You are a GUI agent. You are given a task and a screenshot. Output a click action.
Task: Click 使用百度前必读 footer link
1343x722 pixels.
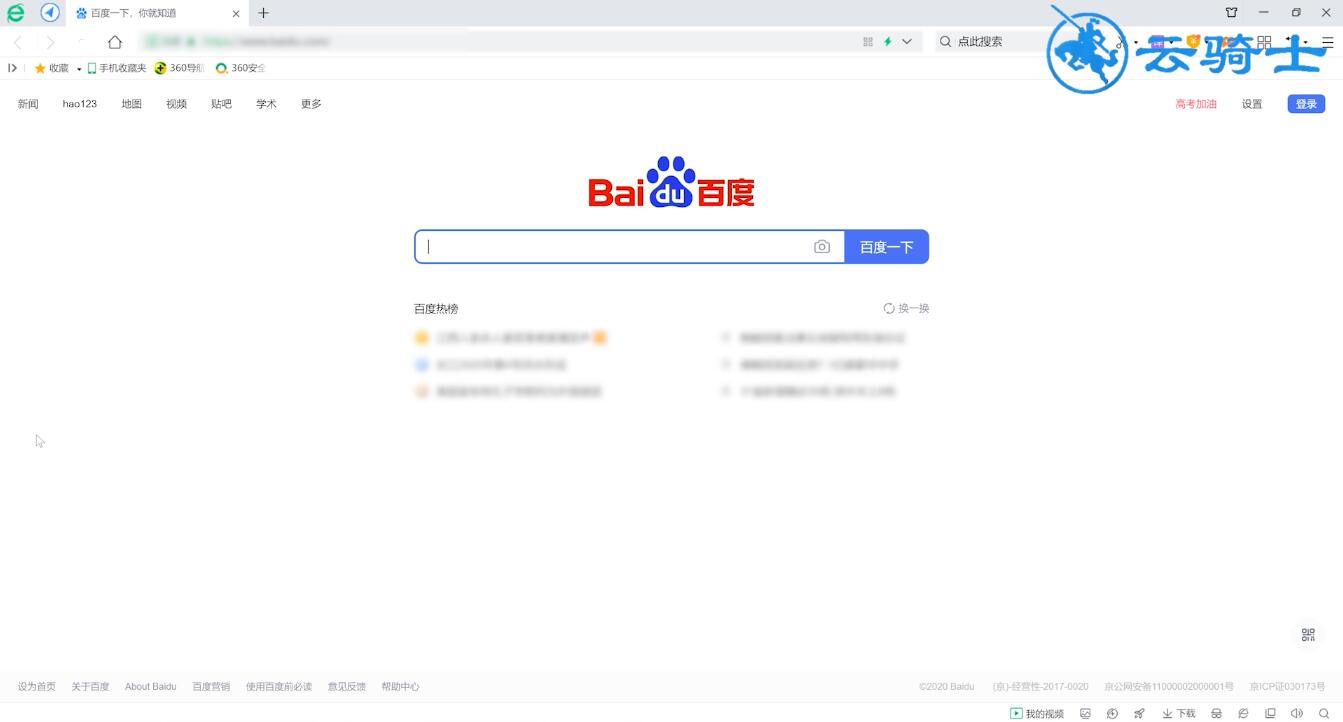(x=279, y=687)
